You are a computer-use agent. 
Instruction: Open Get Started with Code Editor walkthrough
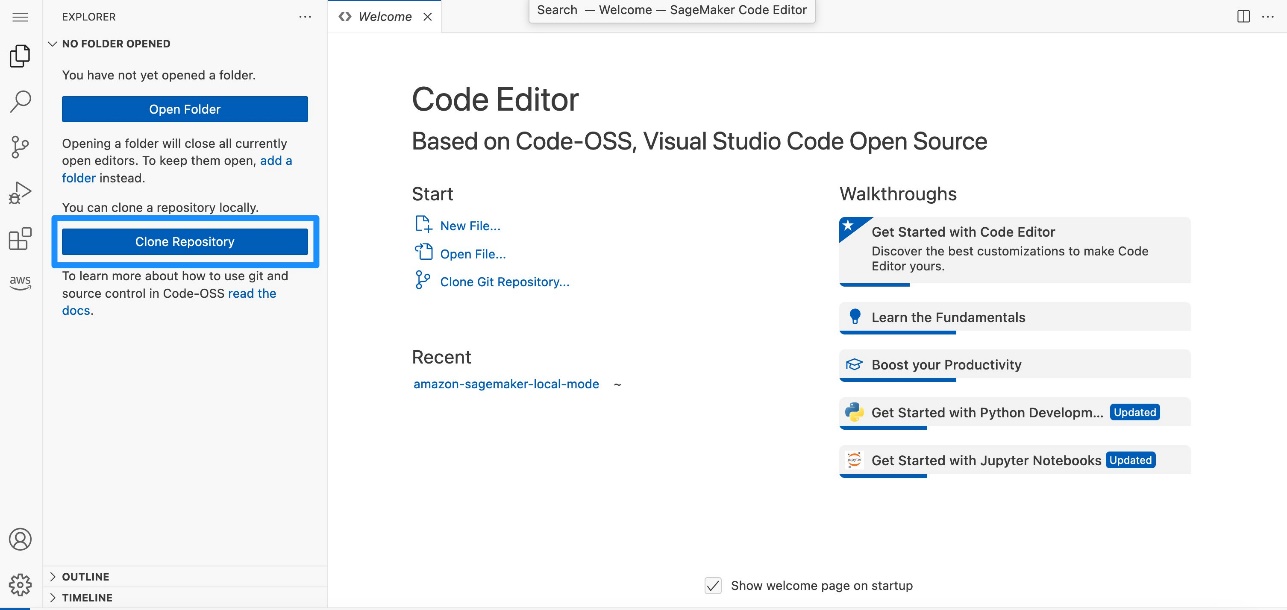1015,251
